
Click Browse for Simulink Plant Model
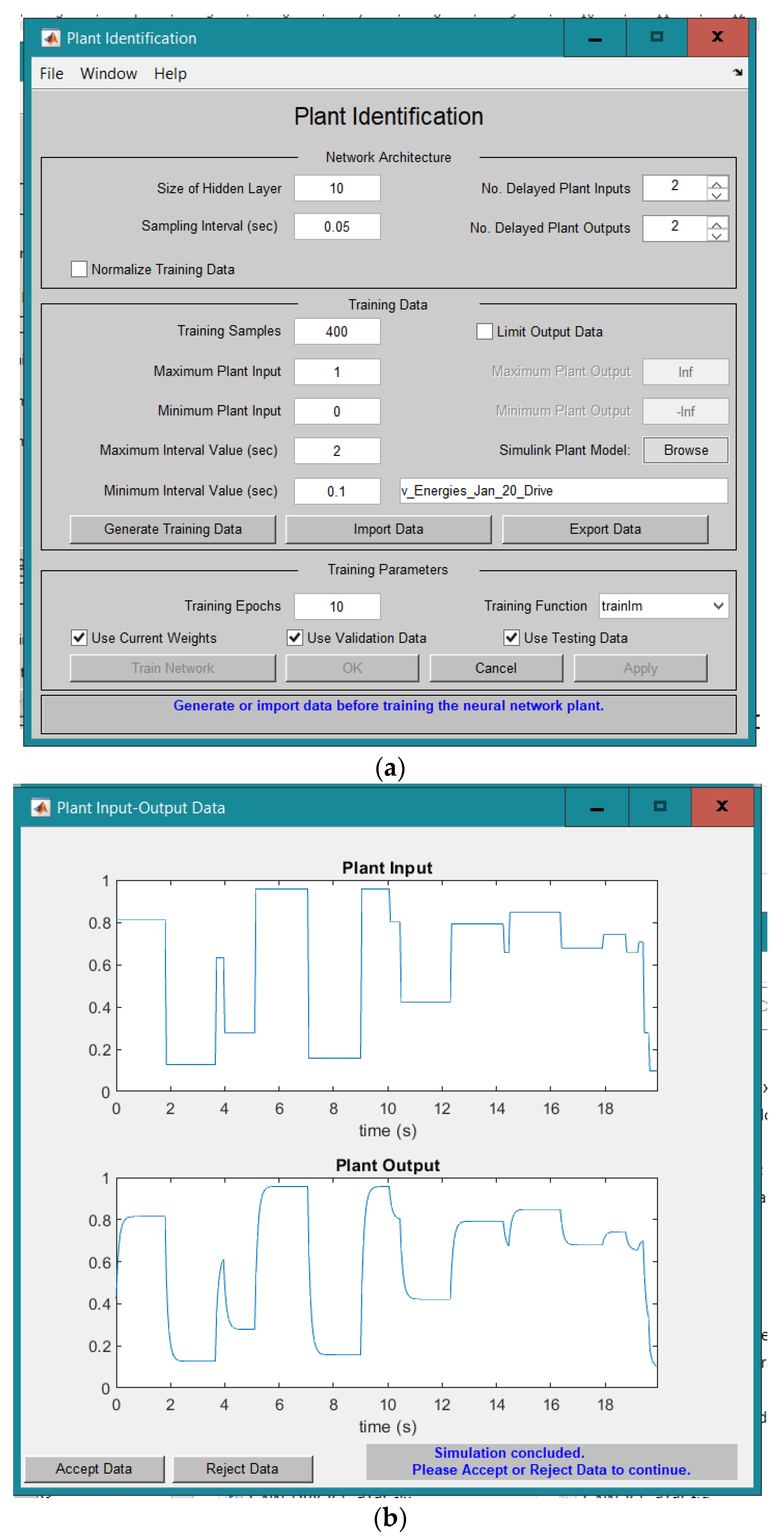685,450
